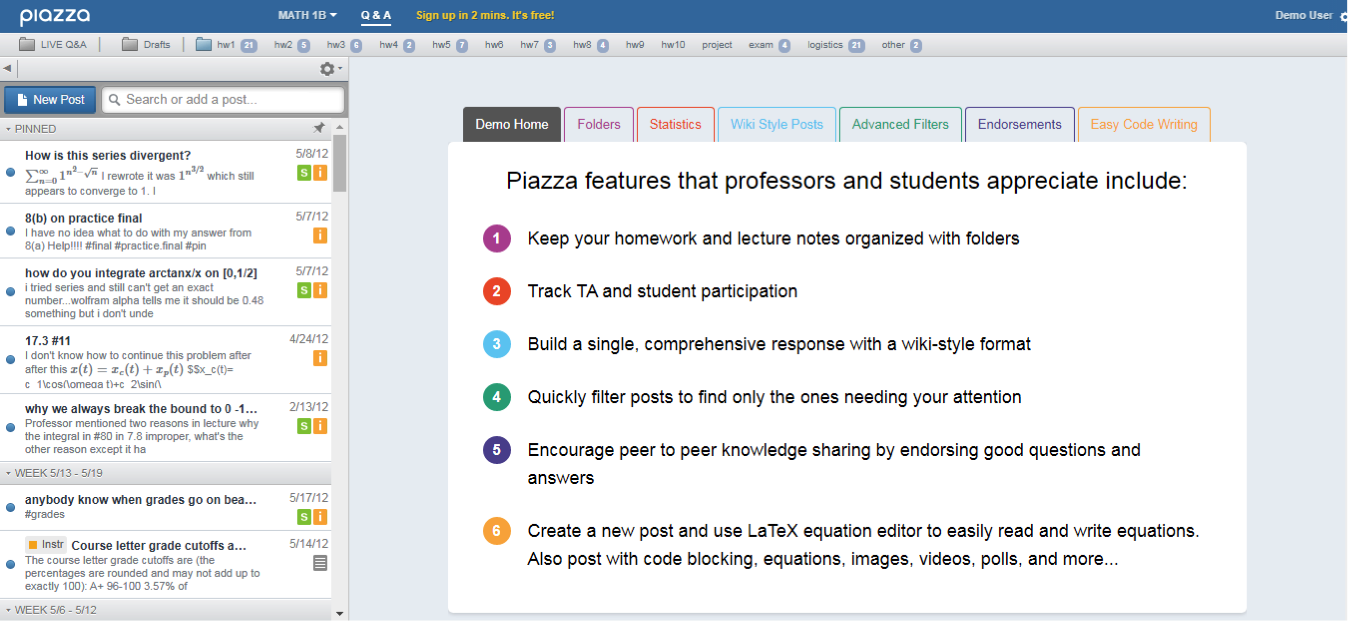This screenshot has height=621, width=1348.
Task: Filter posts by hw2 folder
Action: (x=292, y=45)
